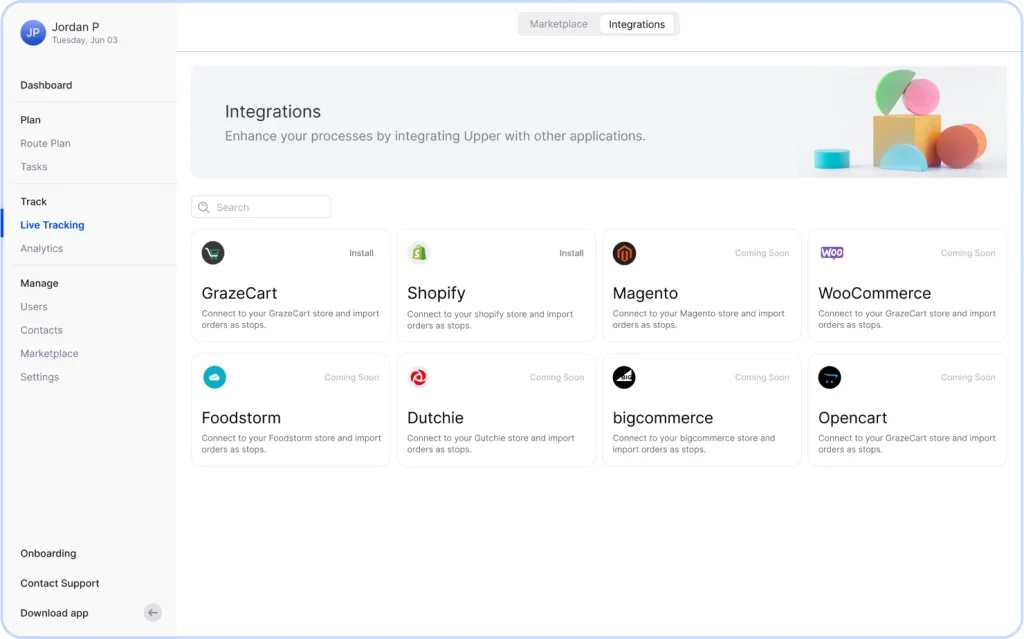1024x639 pixels.
Task: Click Contact Support in the sidebar
Action: (x=60, y=583)
